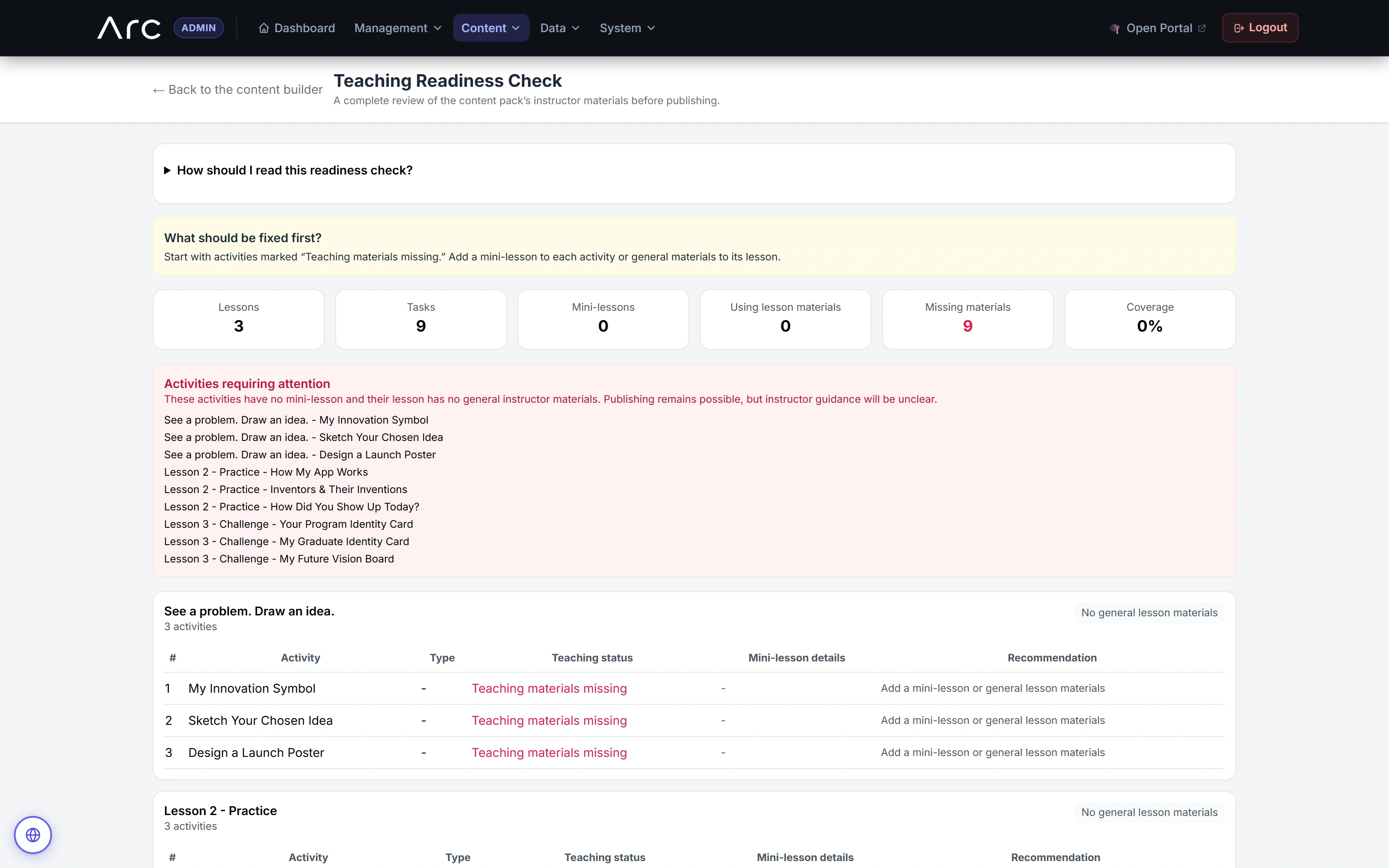Image resolution: width=1389 pixels, height=868 pixels.
Task: Click 'Lesson 2 - Practice - Inventors & Their Inventions'
Action: (285, 489)
